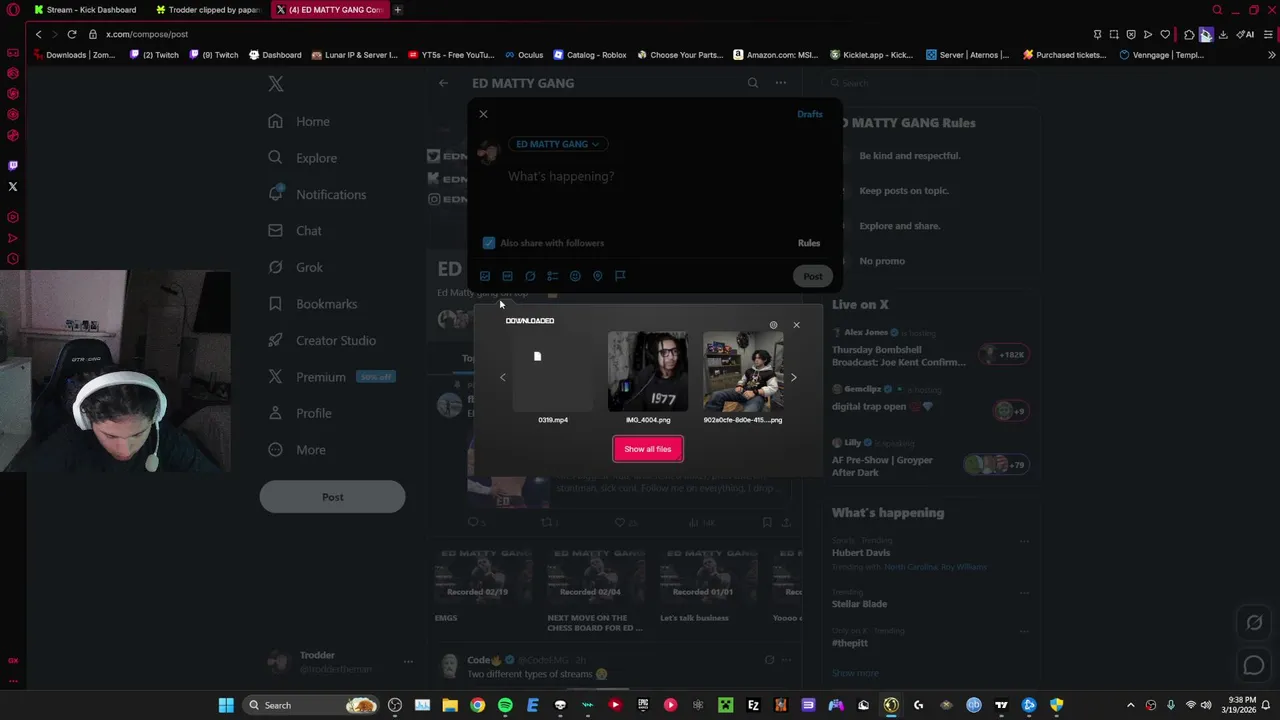Viewport: 1280px width, 720px height.
Task: Click the sidebar Post button
Action: (333, 497)
